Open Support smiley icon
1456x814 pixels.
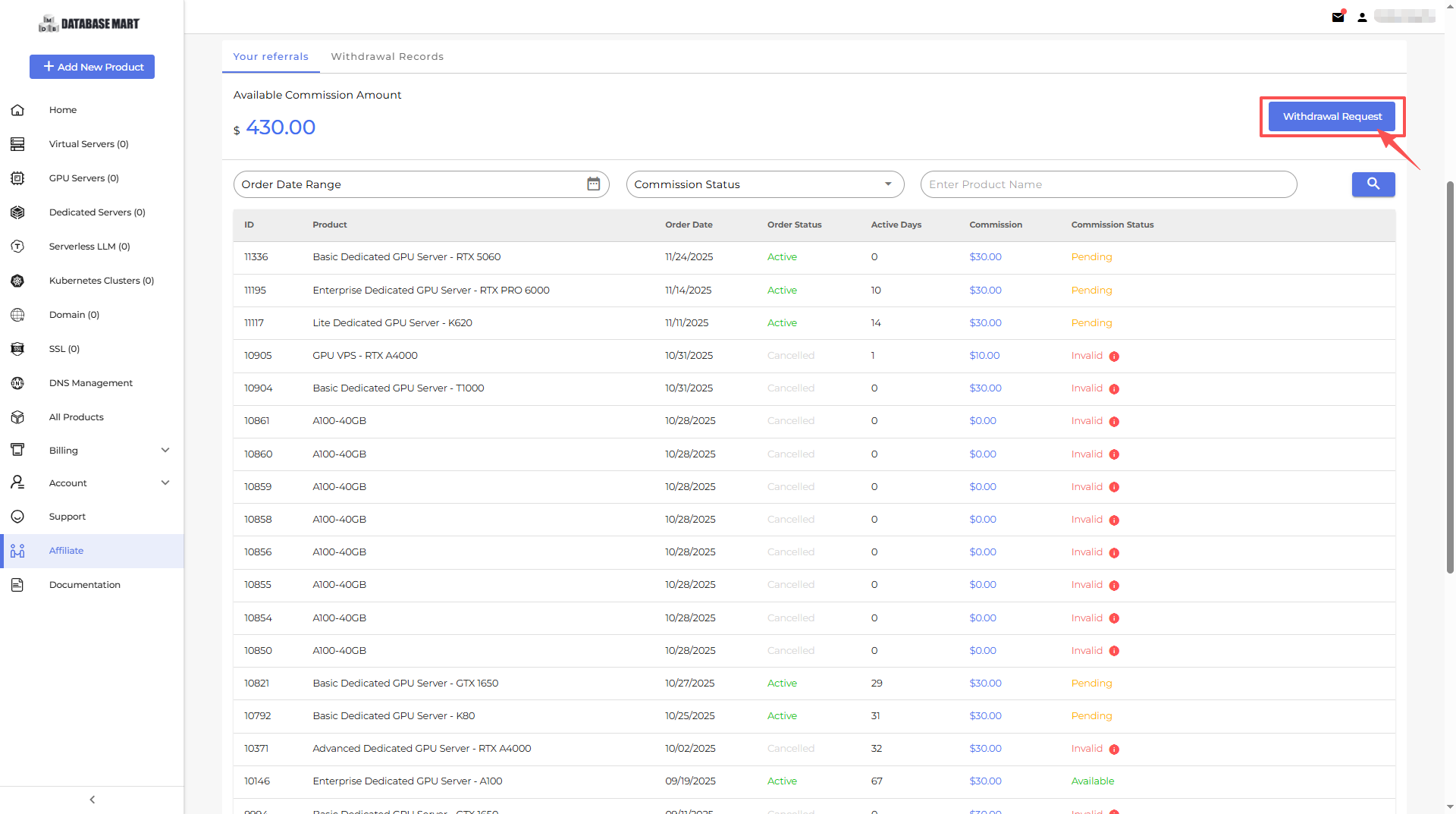[17, 517]
